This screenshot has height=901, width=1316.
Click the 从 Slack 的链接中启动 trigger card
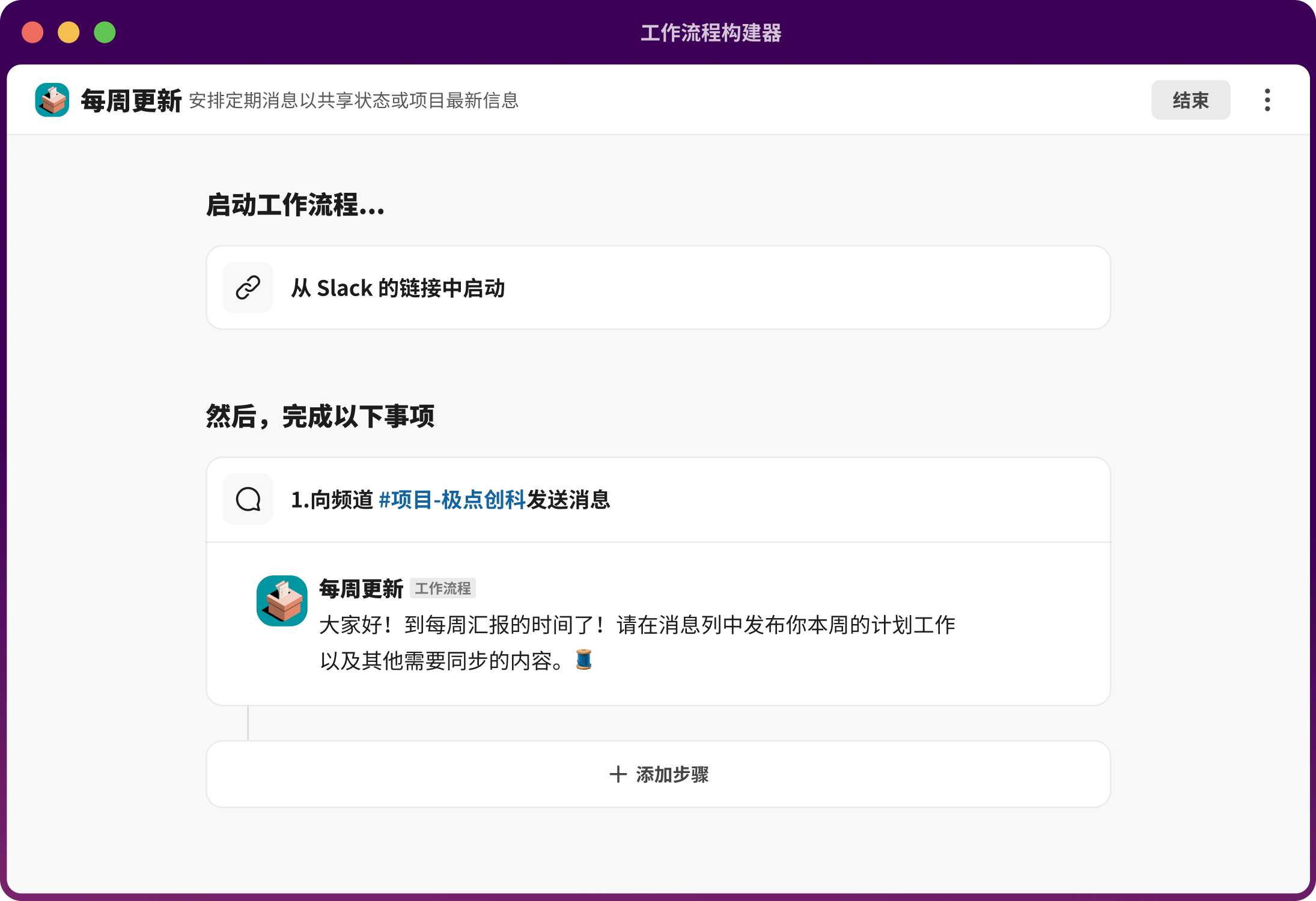point(658,288)
